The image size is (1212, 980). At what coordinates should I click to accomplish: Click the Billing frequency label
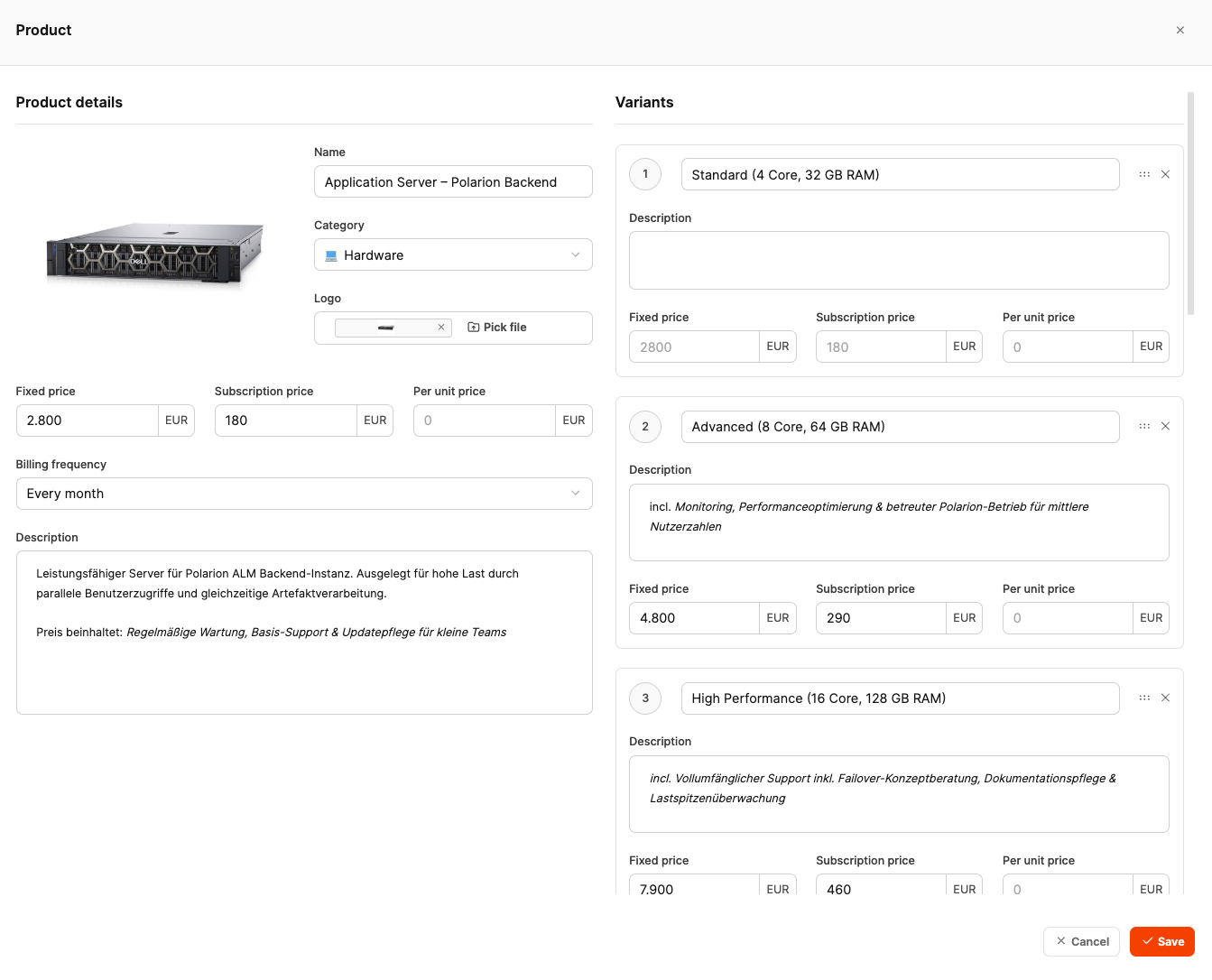(x=61, y=465)
